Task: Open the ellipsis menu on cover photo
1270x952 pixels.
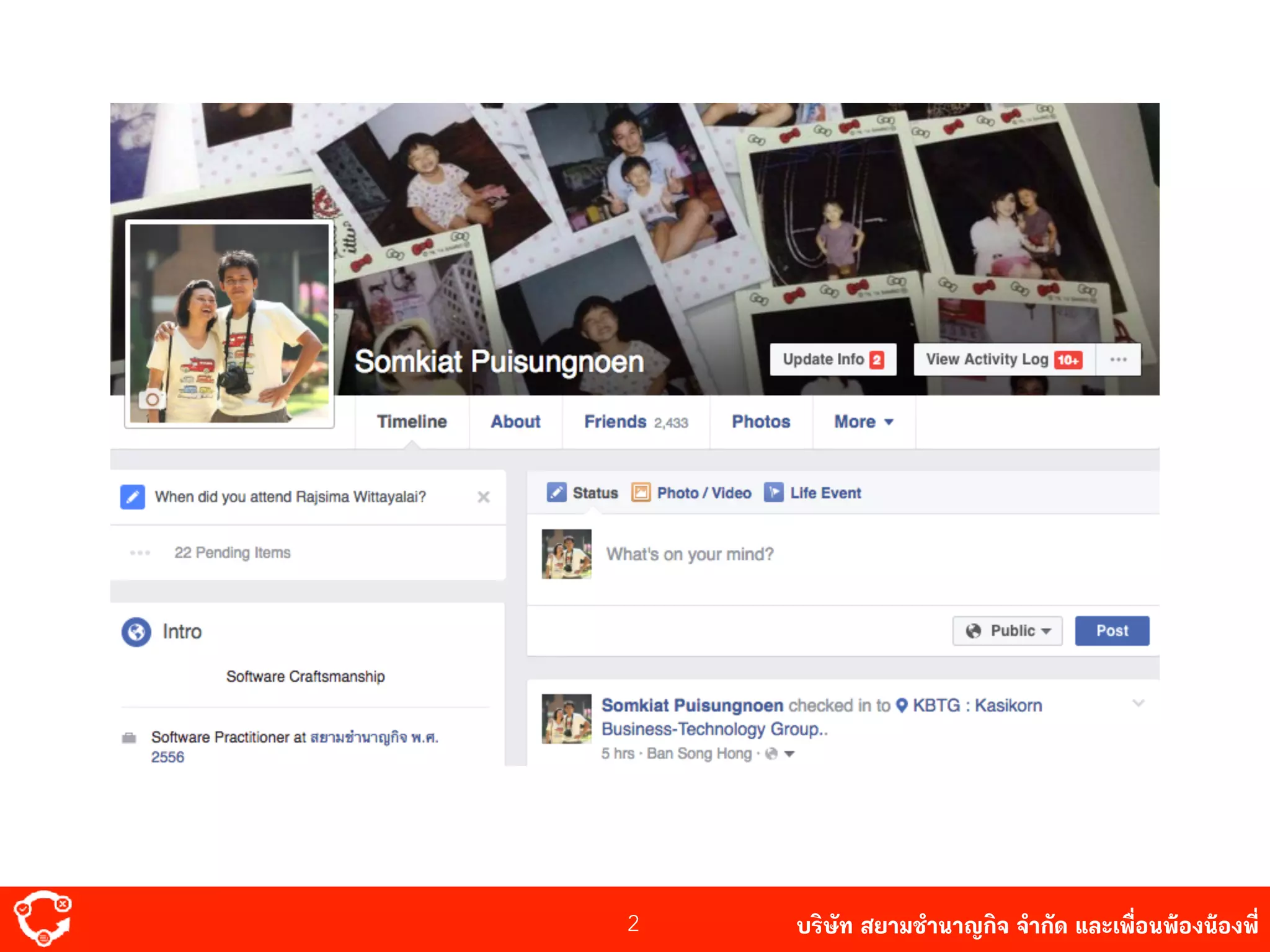Action: click(x=1118, y=359)
